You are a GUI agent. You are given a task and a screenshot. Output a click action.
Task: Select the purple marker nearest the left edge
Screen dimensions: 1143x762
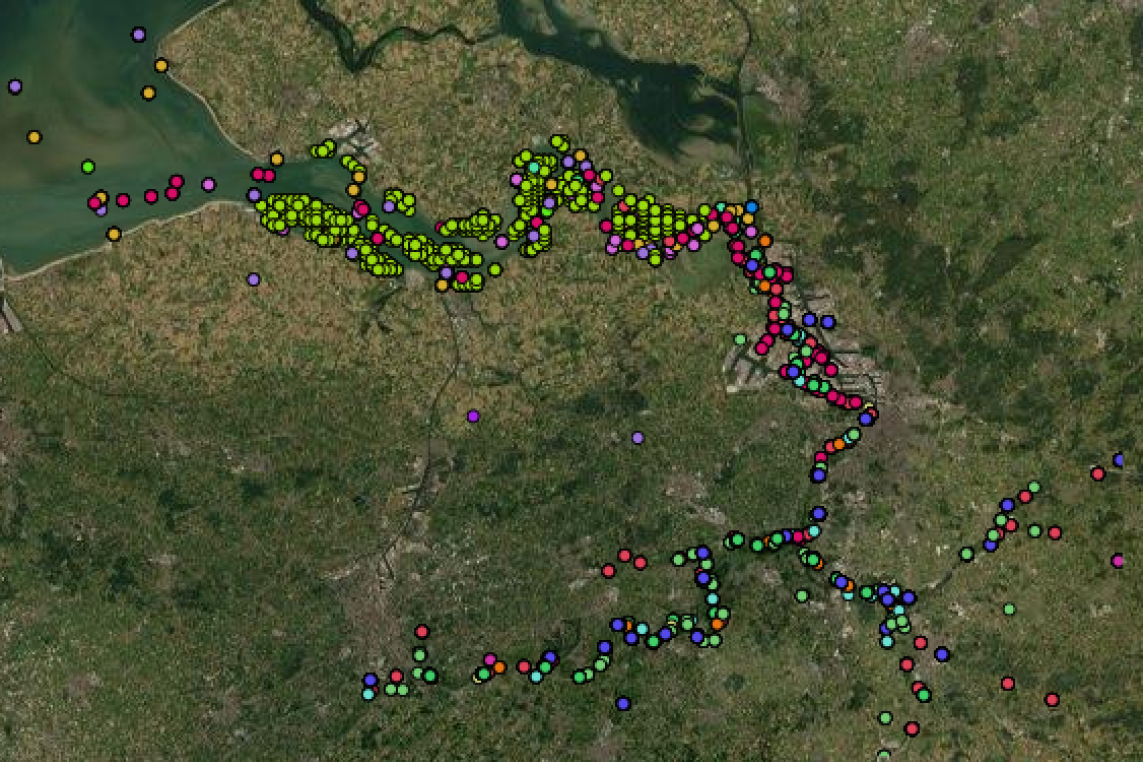tap(15, 87)
